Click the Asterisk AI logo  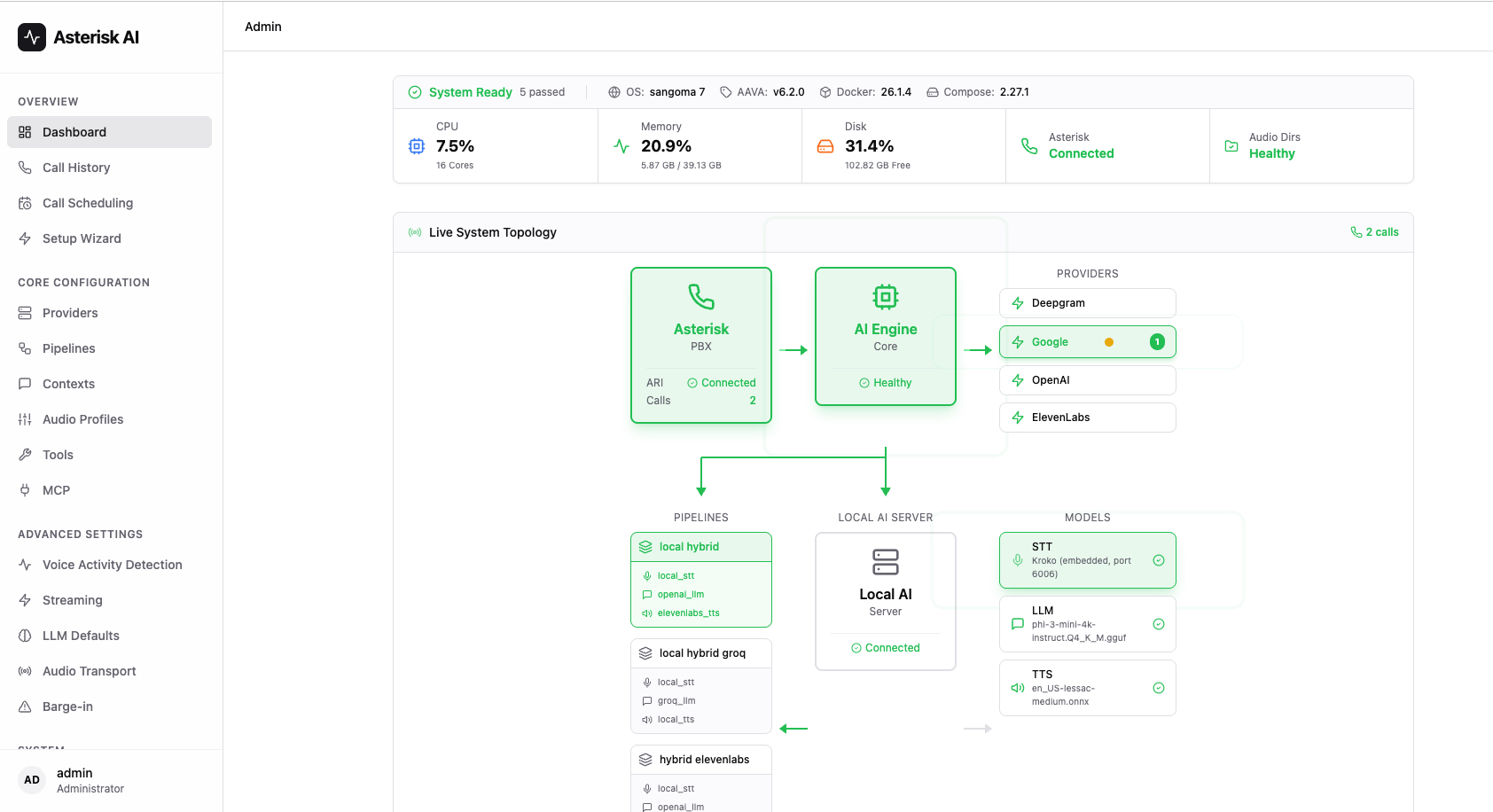pos(77,37)
